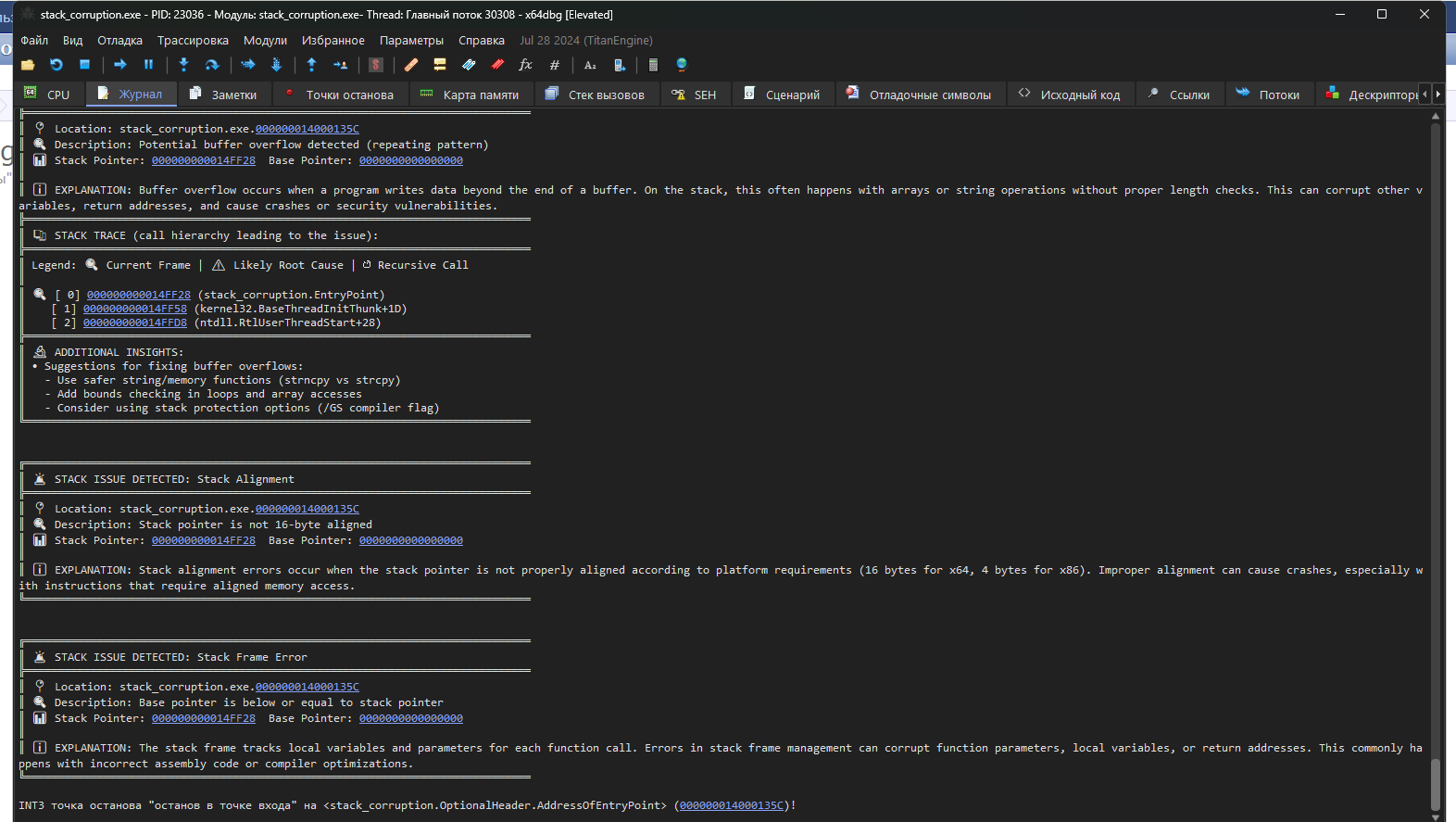Open the Scylla plugin icon
The width and height of the screenshot is (1456, 822).
click(x=376, y=65)
